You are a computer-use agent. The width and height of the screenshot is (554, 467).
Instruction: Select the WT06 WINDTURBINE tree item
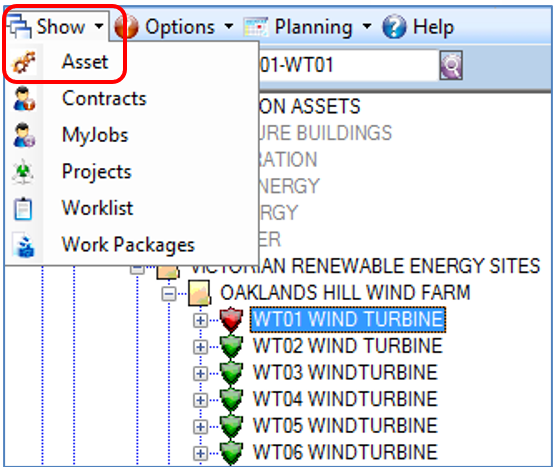pyautogui.click(x=345, y=452)
